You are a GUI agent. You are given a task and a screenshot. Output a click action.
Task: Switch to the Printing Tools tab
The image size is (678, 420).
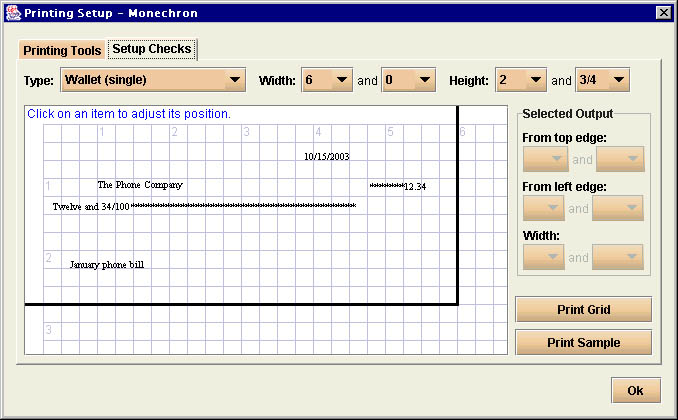point(62,49)
